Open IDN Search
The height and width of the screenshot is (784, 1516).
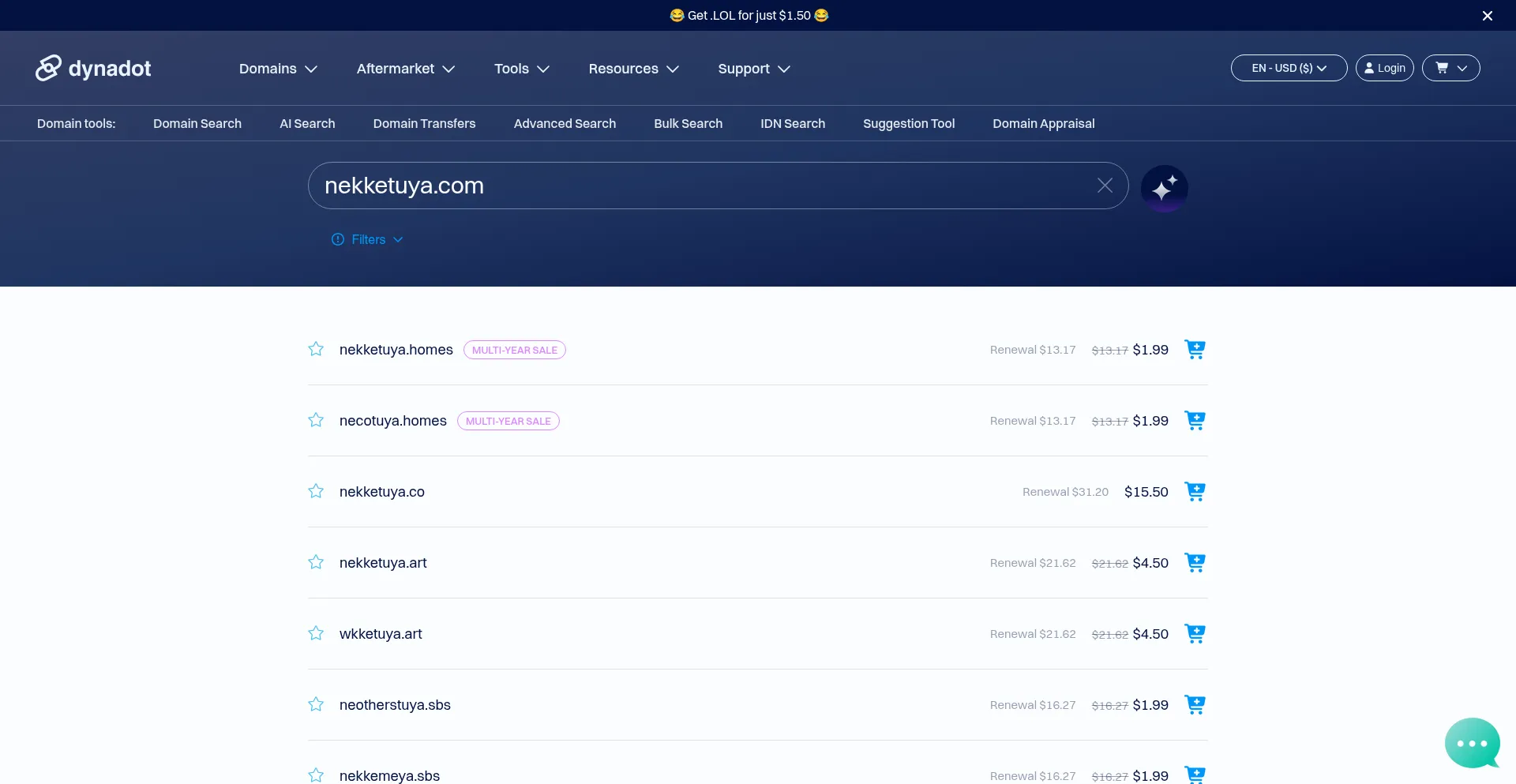[x=793, y=123]
